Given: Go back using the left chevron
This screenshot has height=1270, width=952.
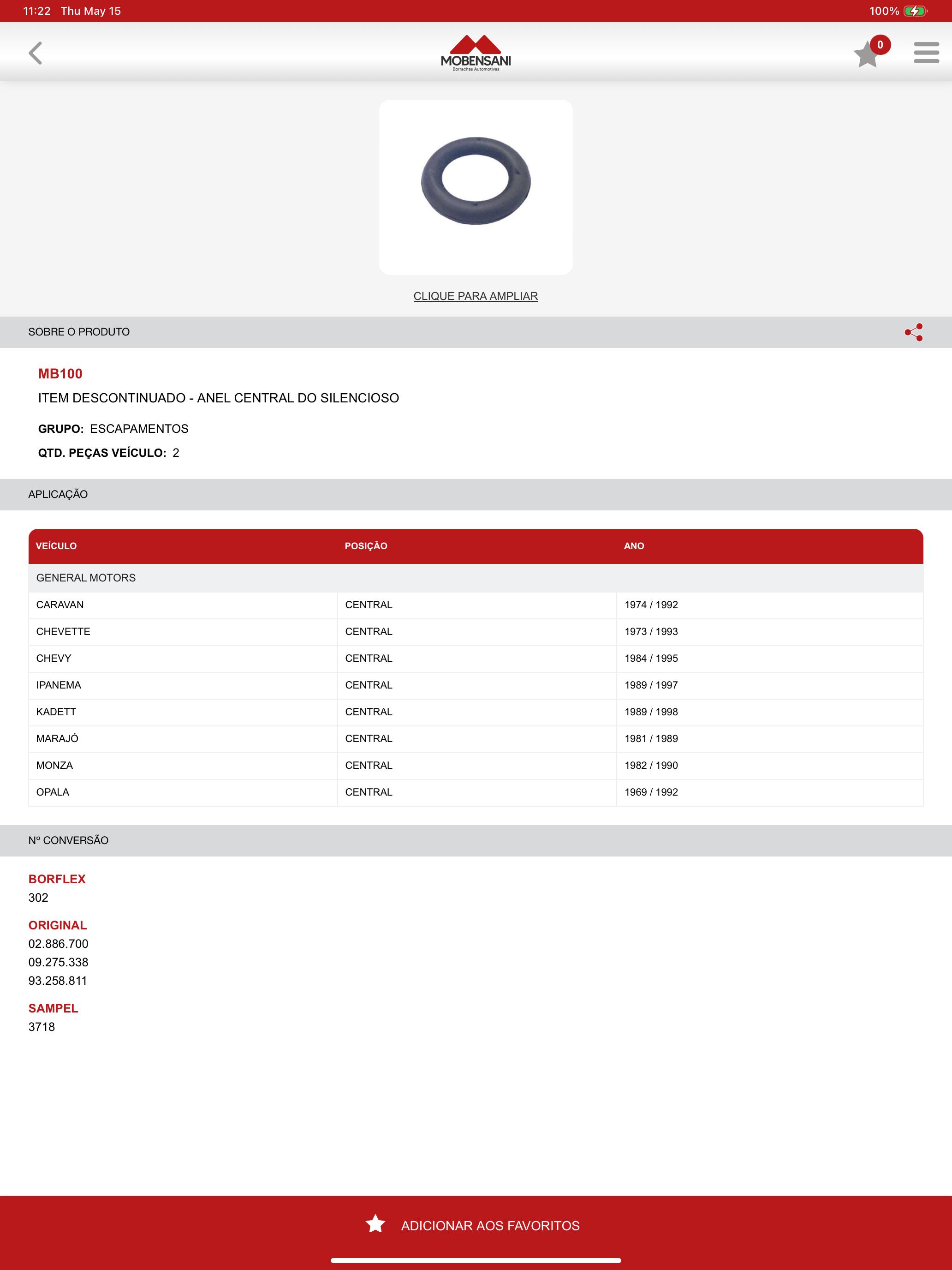Looking at the screenshot, I should [36, 53].
